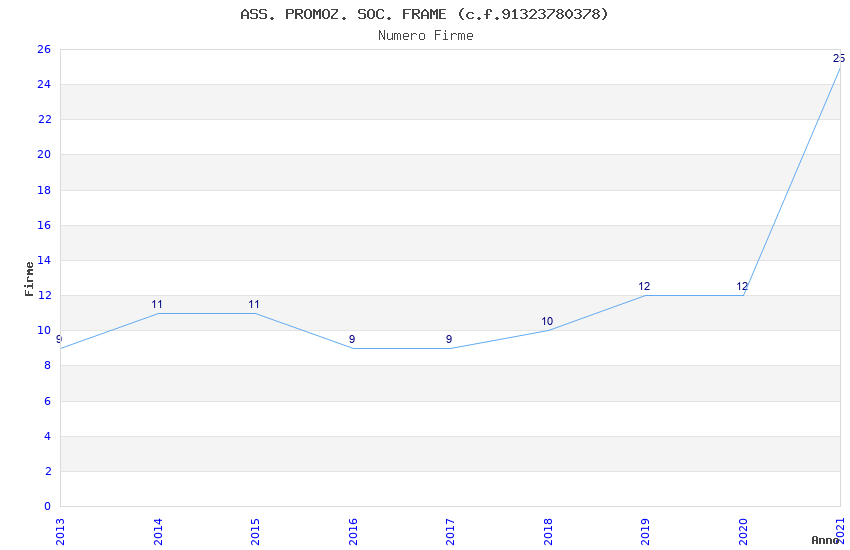Click the Firme y-axis label

coord(30,279)
